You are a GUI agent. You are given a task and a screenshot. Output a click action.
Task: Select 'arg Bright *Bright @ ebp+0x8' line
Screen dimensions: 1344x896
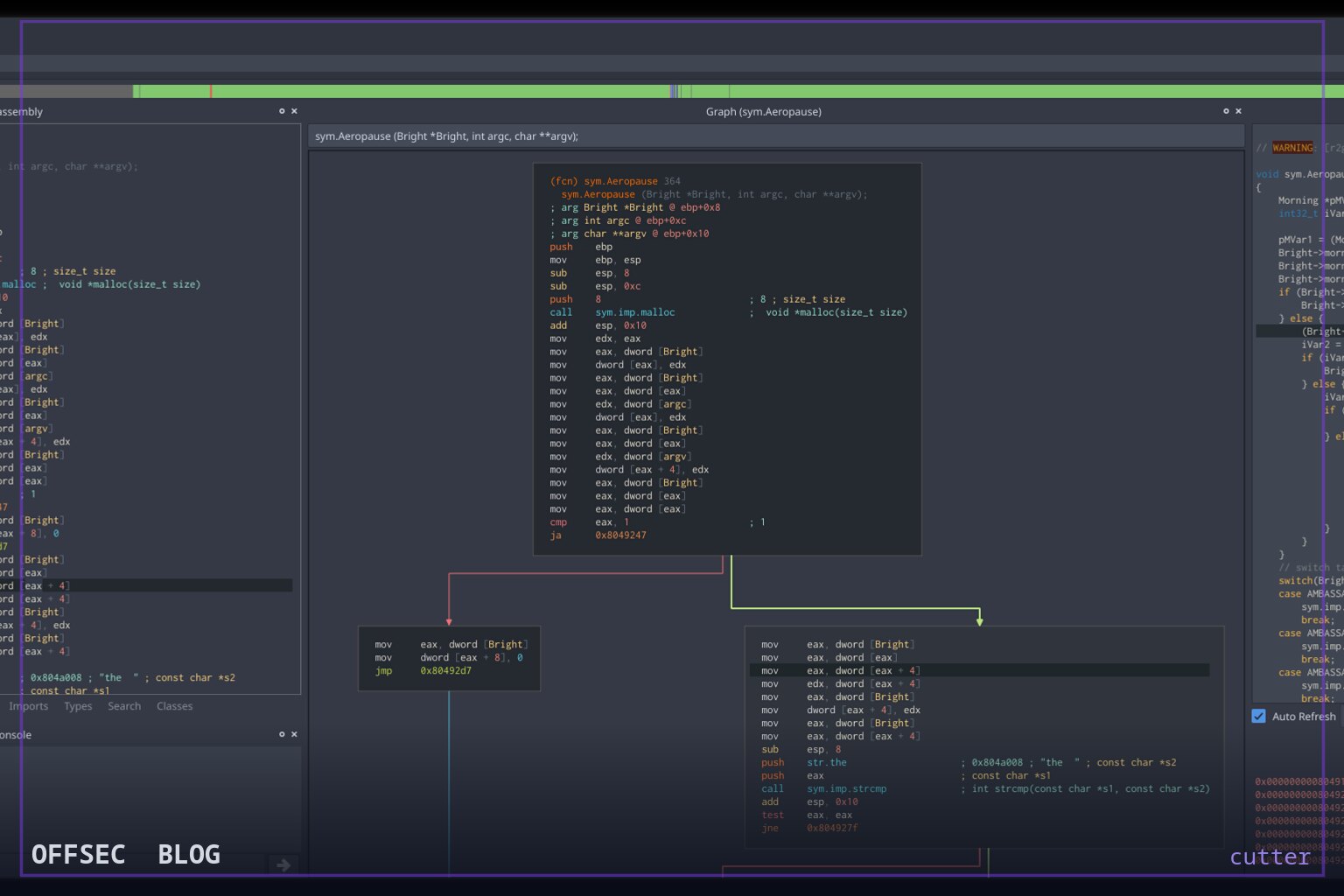pyautogui.click(x=635, y=207)
